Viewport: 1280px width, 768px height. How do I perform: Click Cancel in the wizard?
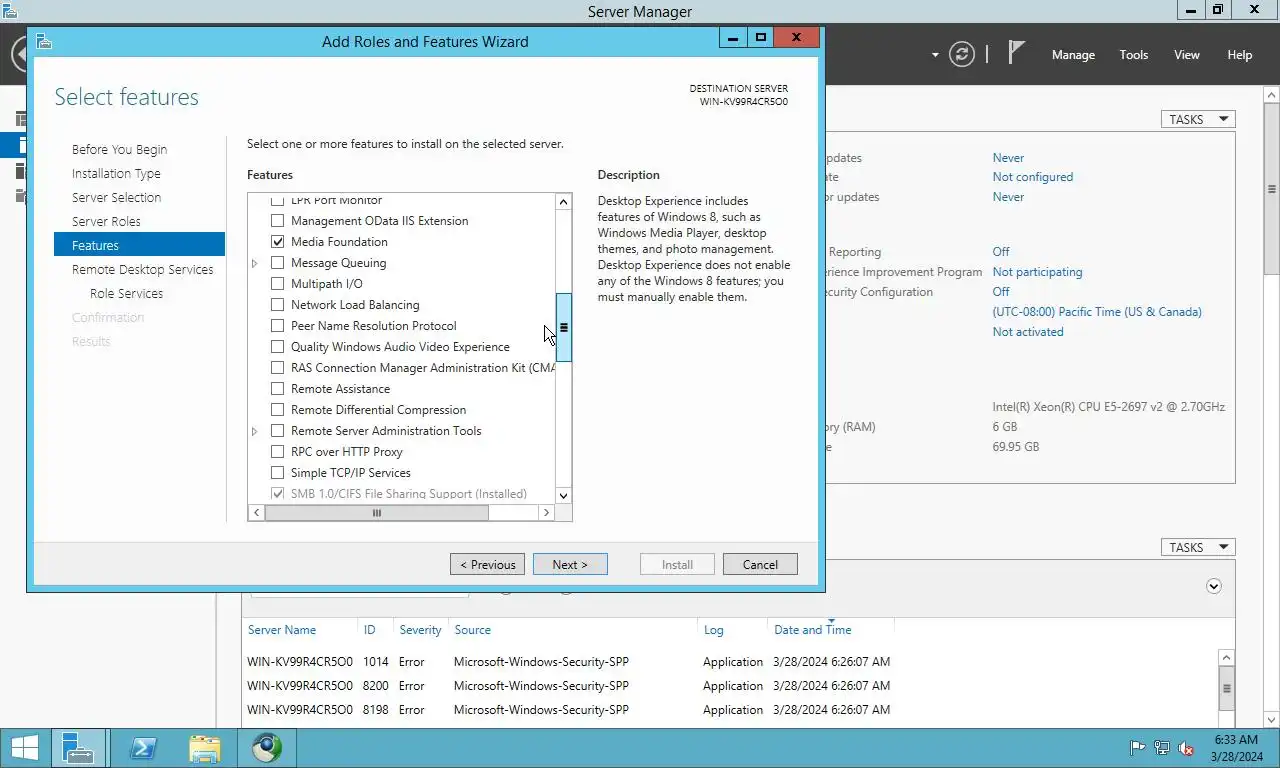[x=760, y=564]
